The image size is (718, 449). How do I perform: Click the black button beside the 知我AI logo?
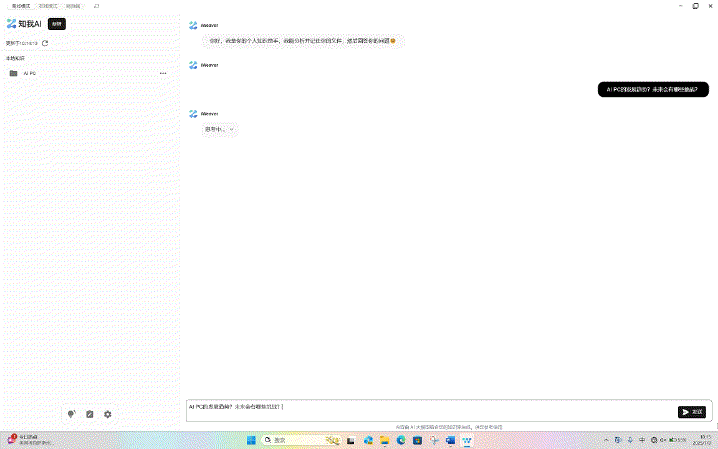pyautogui.click(x=57, y=23)
